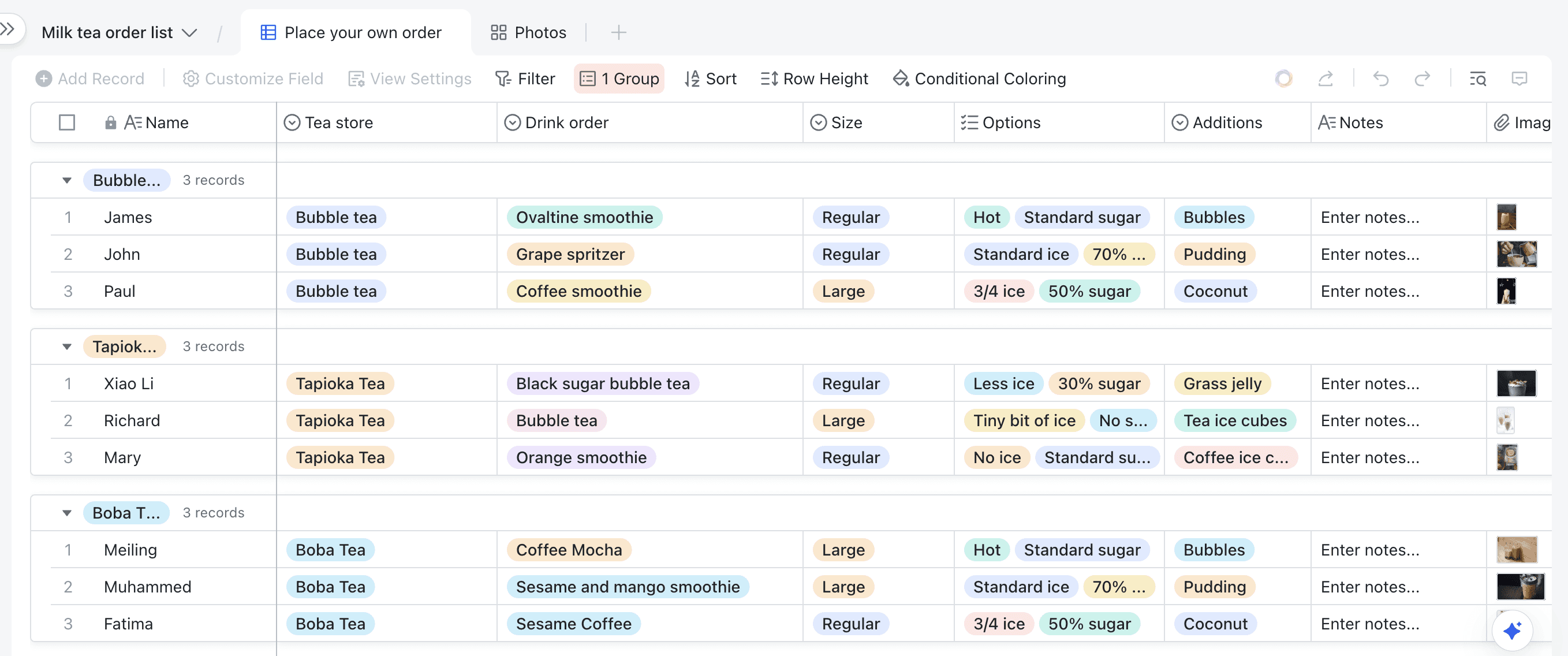Open the comments icon in toolbar
This screenshot has width=1568, height=656.
click(1520, 79)
